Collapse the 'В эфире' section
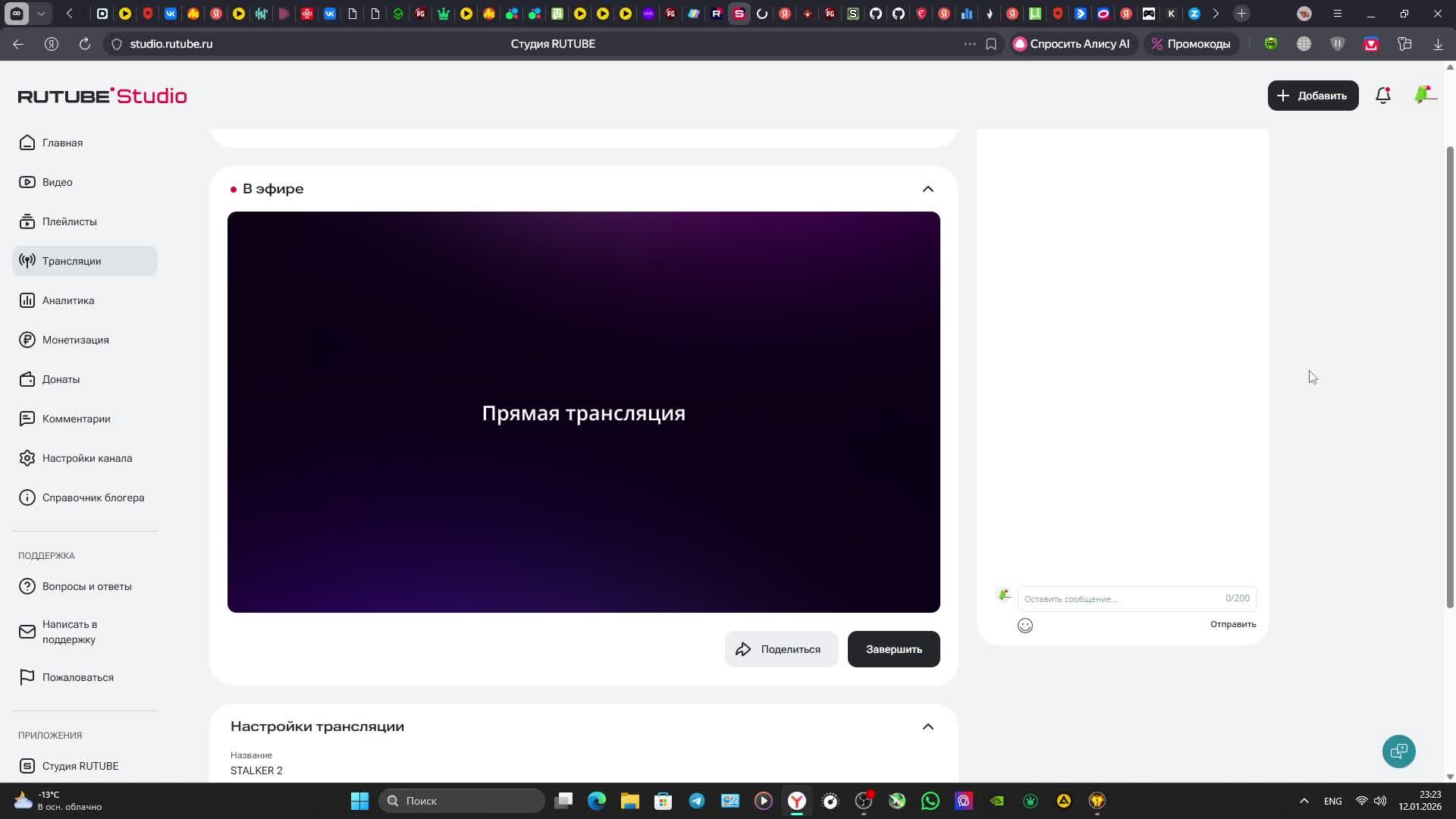The width and height of the screenshot is (1456, 819). (x=927, y=189)
